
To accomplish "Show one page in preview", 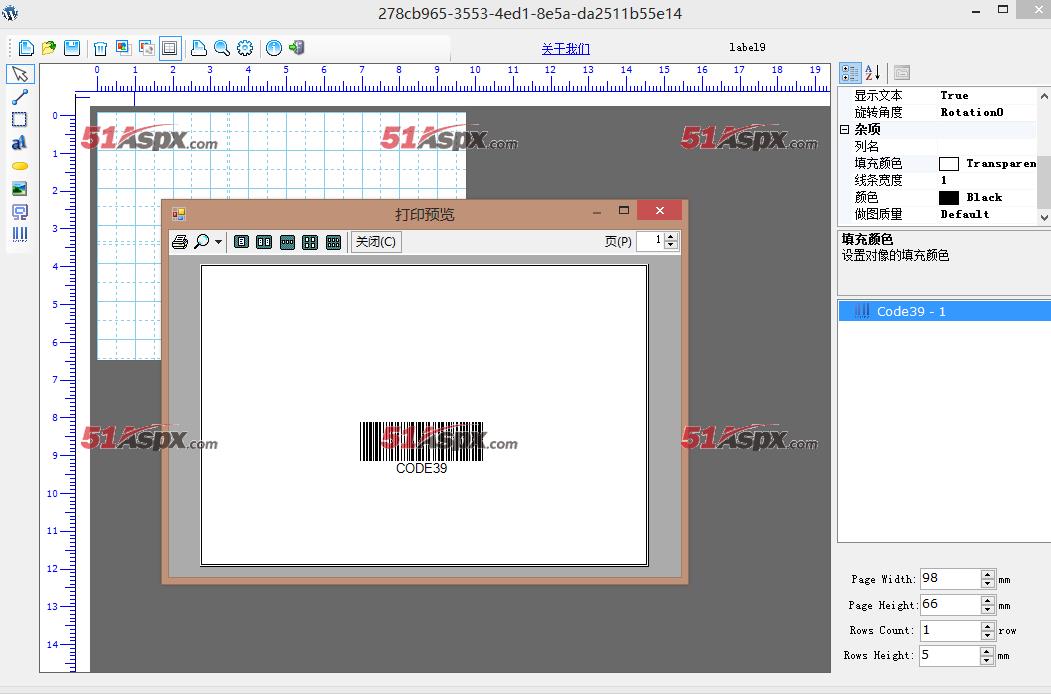I will [x=241, y=242].
